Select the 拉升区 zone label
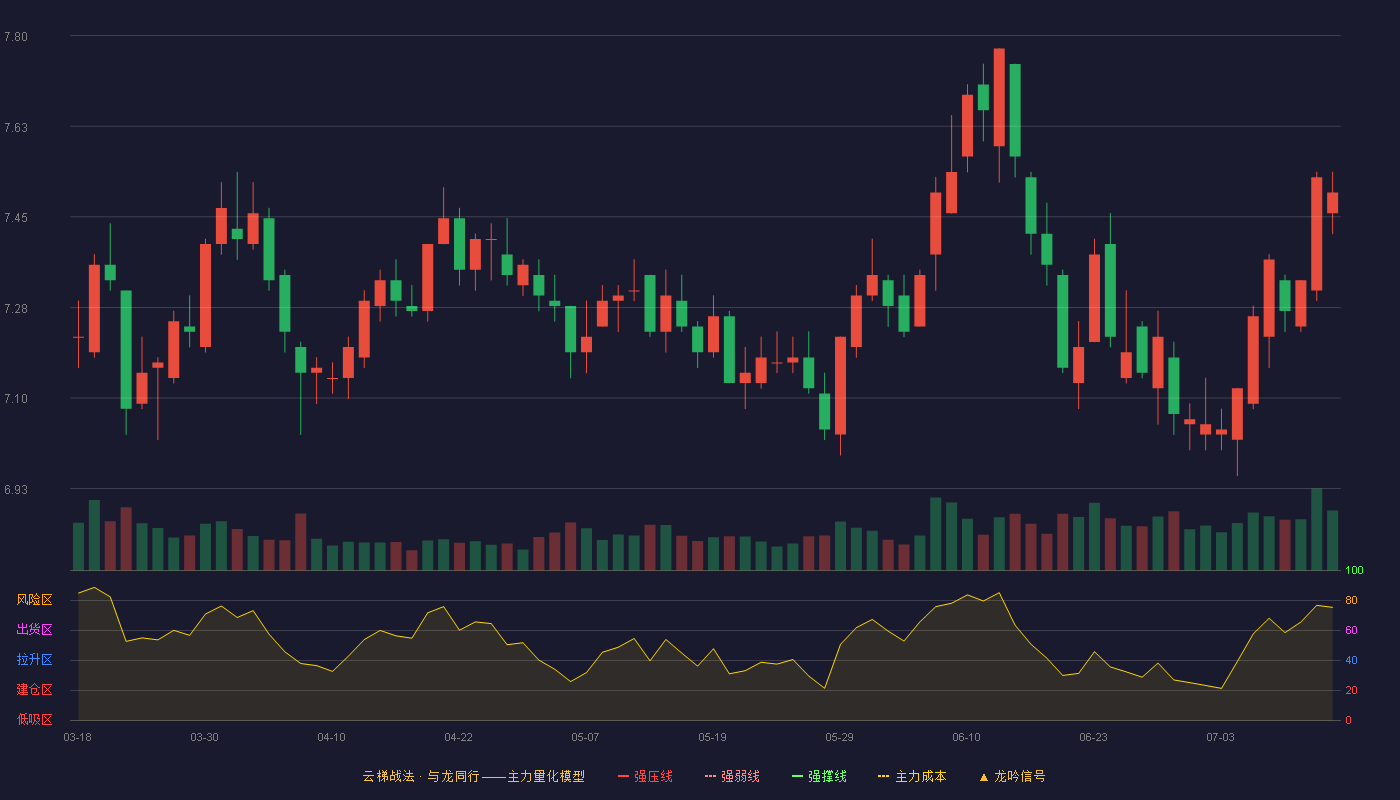This screenshot has height=800, width=1400. tap(34, 660)
